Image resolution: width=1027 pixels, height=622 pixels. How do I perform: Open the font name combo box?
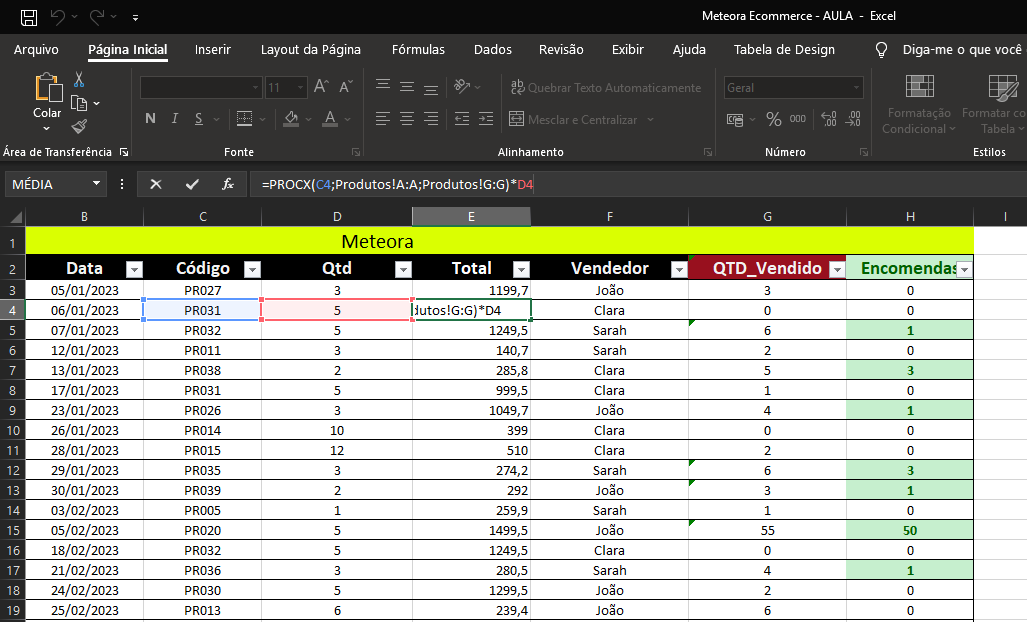click(x=201, y=87)
